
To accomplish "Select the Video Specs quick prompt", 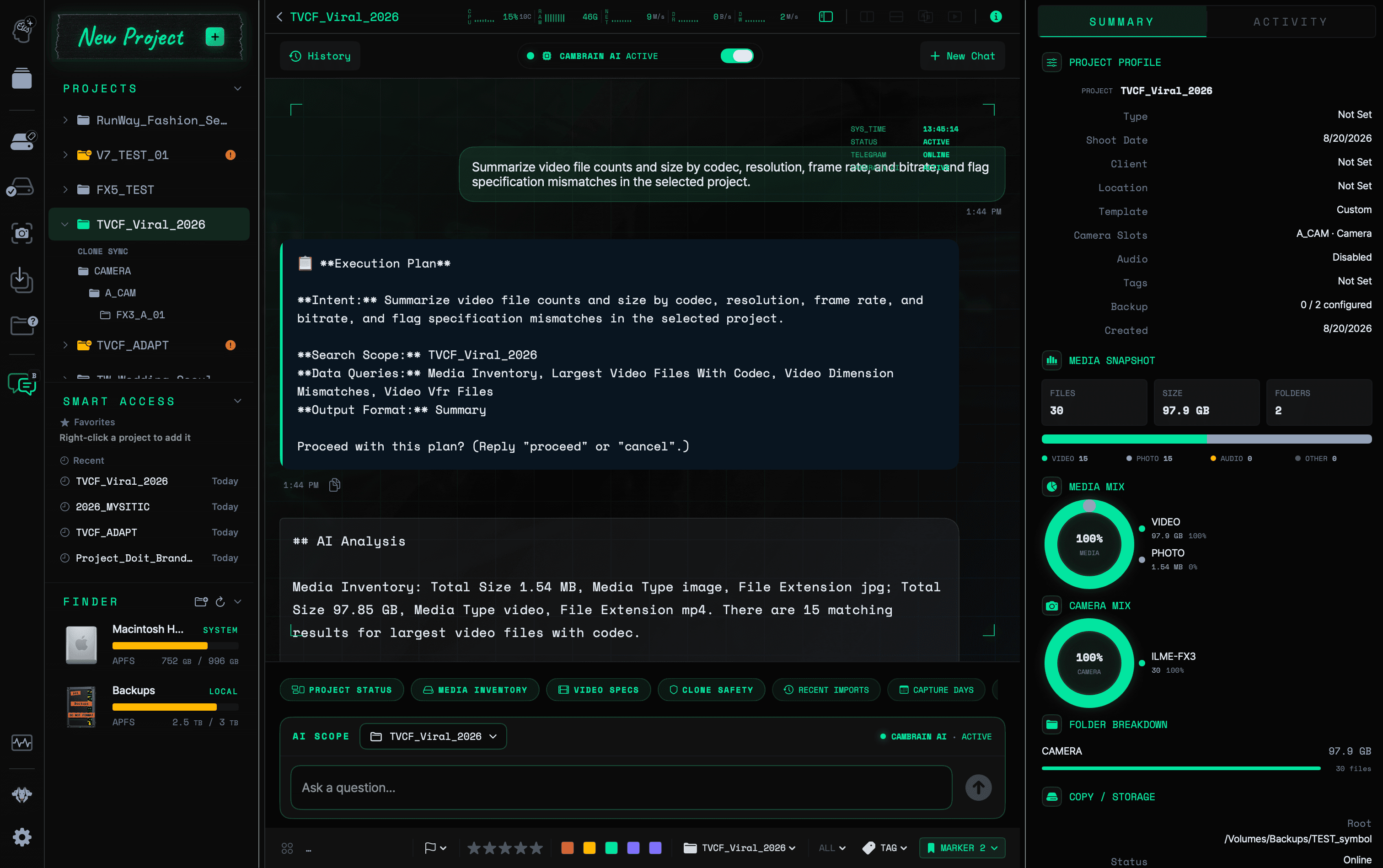I will (598, 690).
